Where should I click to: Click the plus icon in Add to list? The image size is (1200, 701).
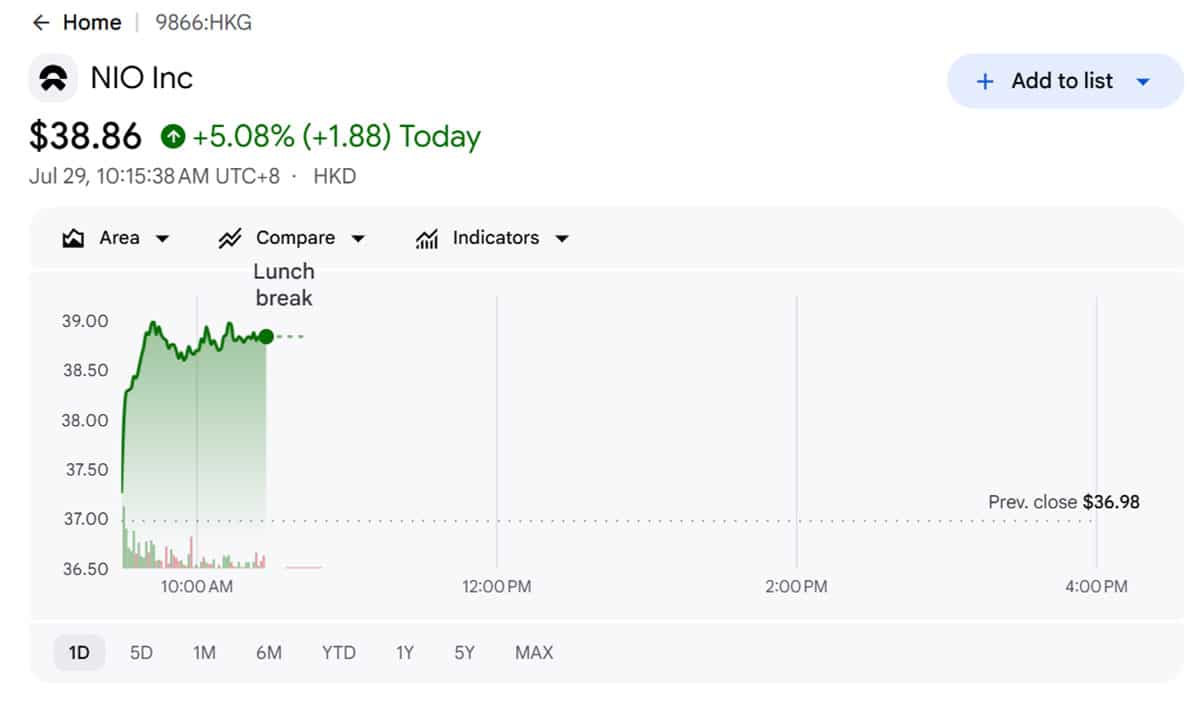[x=985, y=82]
